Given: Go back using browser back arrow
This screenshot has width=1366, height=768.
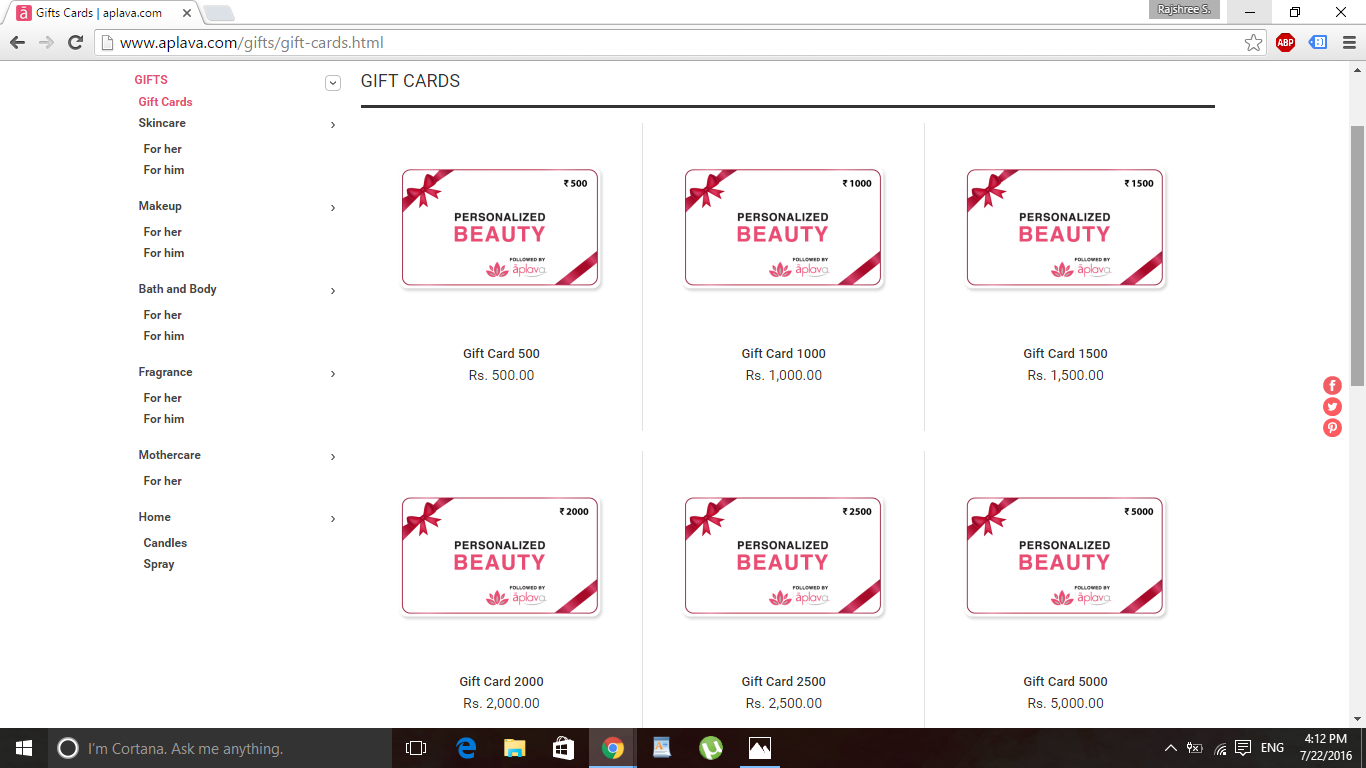Looking at the screenshot, I should (17, 42).
